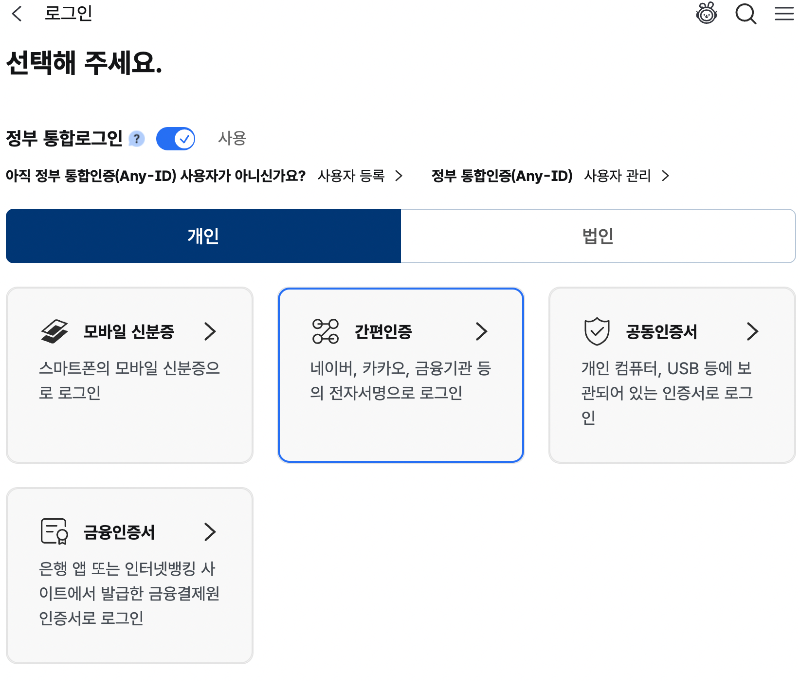Click the 로그인 page title
Image resolution: width=800 pixels, height=681 pixels.
pos(68,13)
